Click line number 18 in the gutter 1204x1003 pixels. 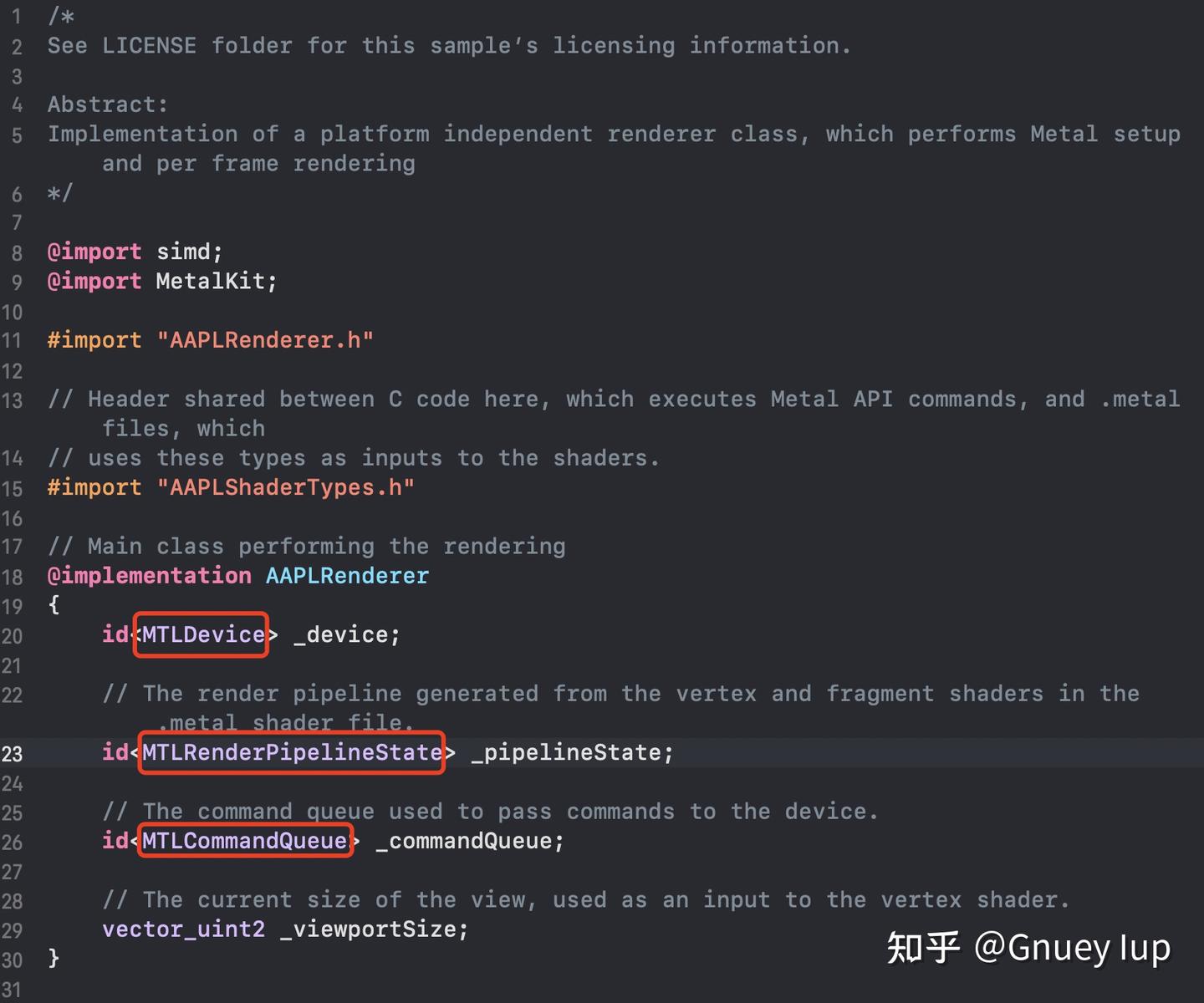click(13, 577)
